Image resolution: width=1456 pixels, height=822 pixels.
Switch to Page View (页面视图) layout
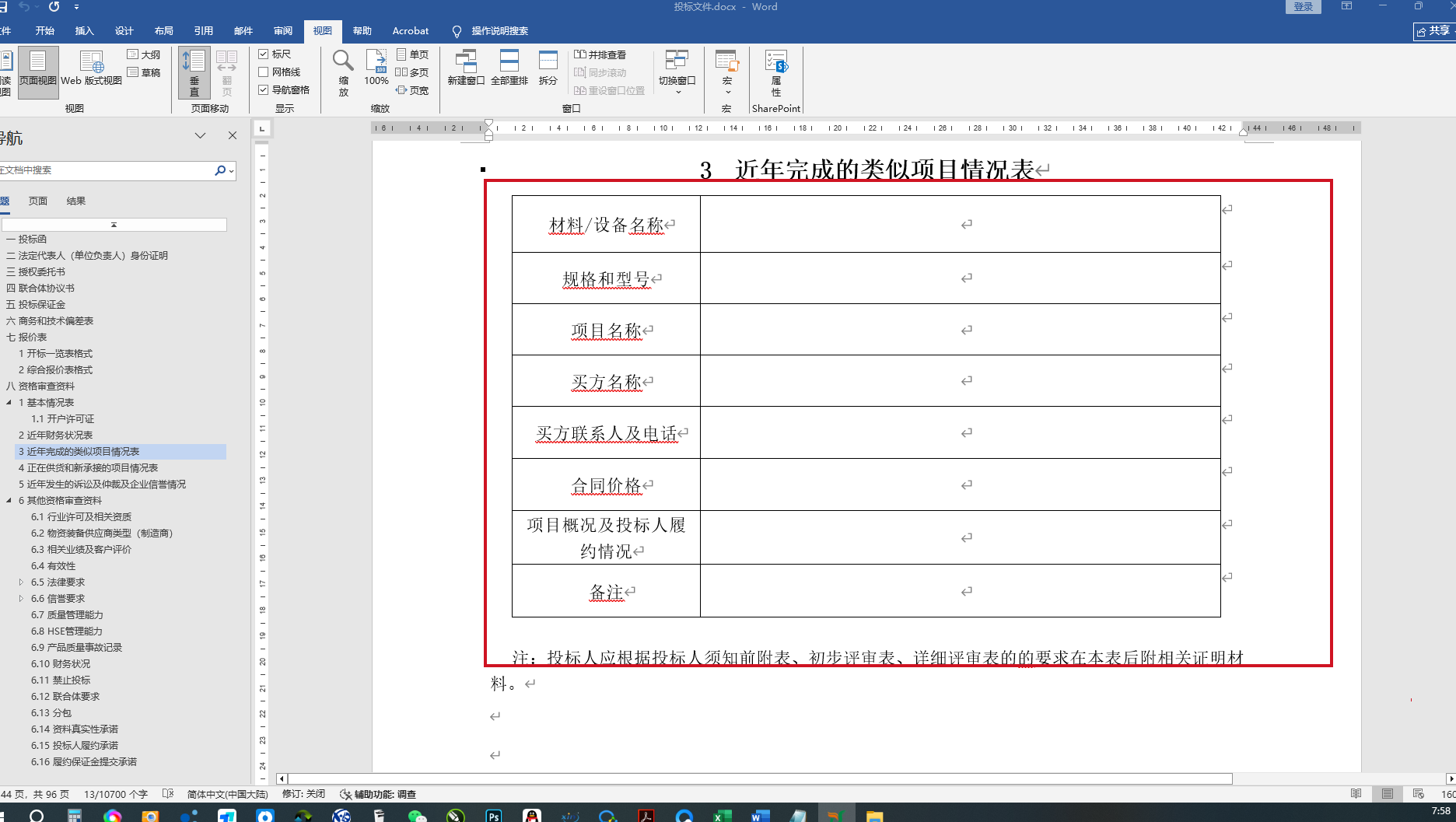(38, 72)
